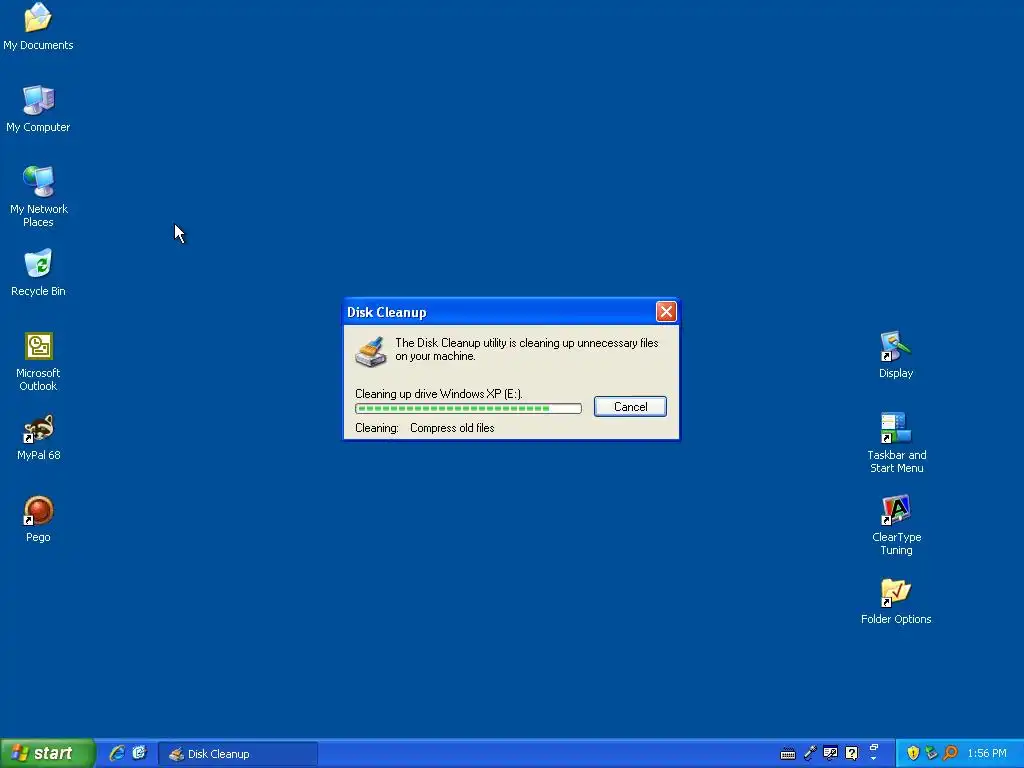The width and height of the screenshot is (1024, 768).
Task: Select the MyPal 68 browser shortcut
Action: pos(38,437)
